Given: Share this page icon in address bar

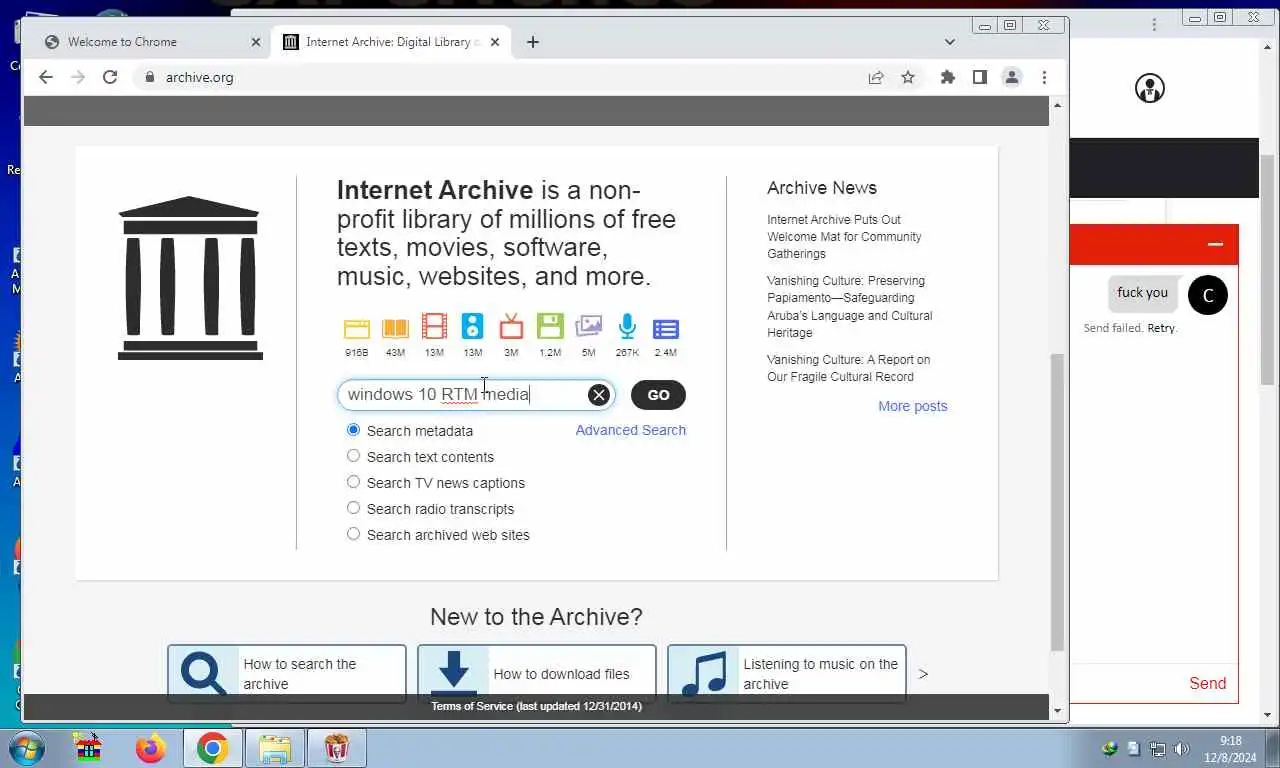Looking at the screenshot, I should 876,77.
